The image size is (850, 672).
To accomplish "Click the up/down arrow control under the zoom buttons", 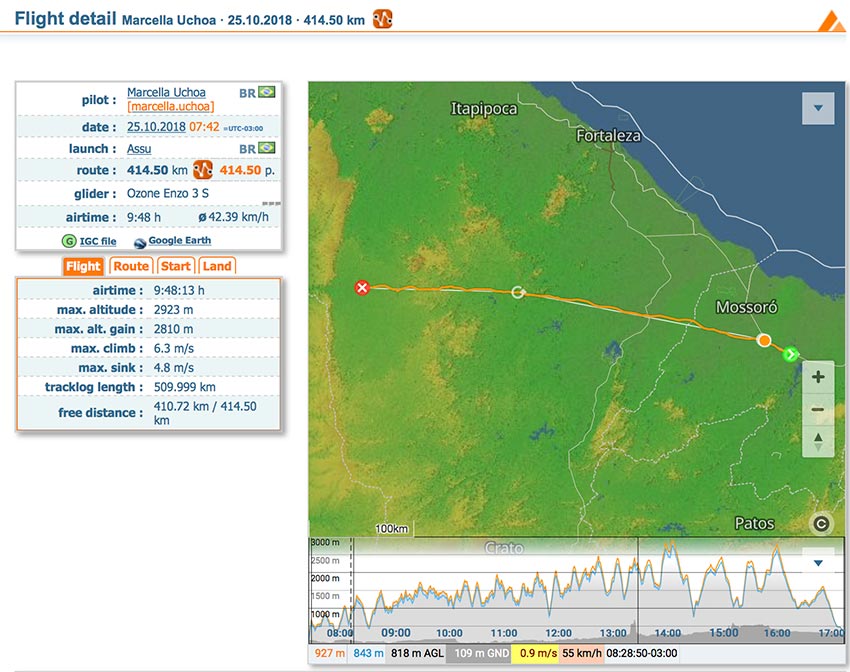I will 818,442.
